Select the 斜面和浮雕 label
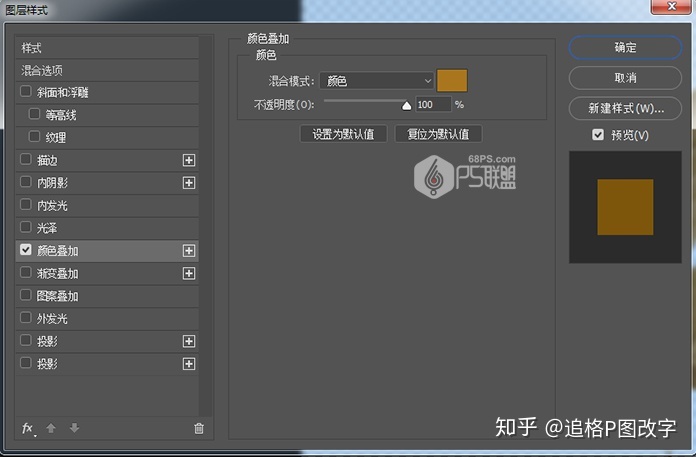Screen dimensions: 696x457 point(63,92)
